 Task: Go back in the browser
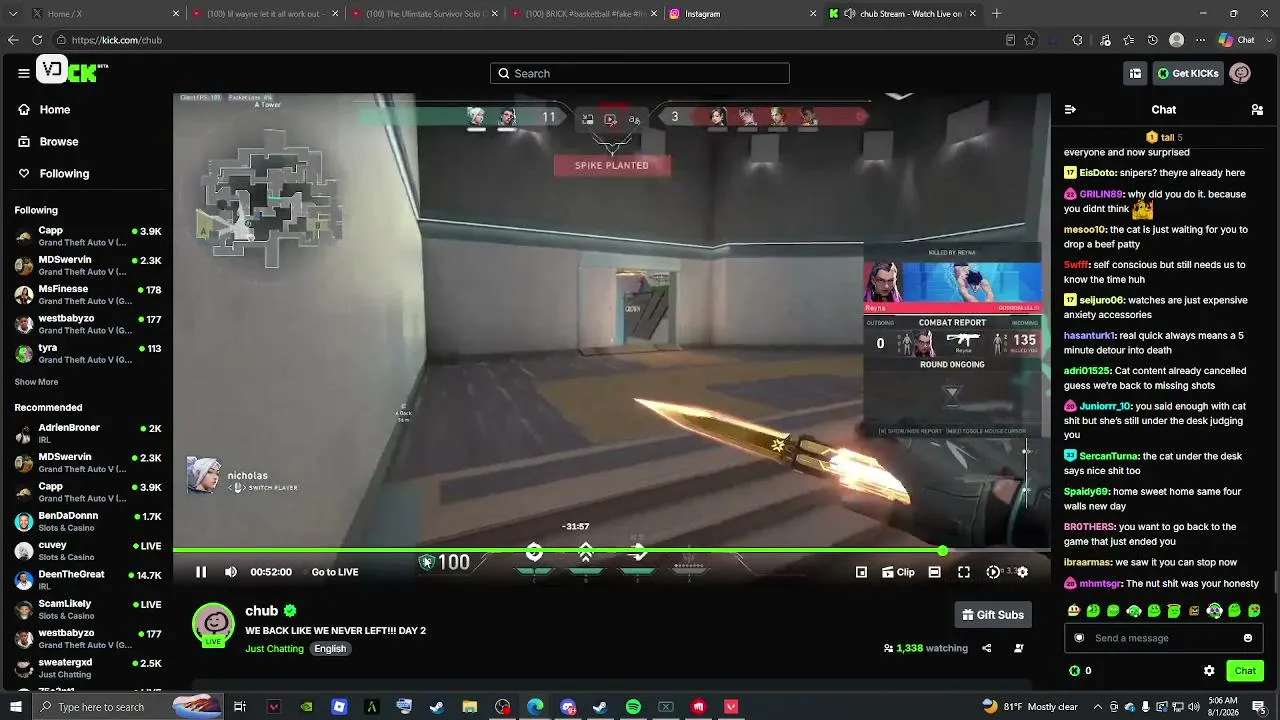tap(13, 40)
